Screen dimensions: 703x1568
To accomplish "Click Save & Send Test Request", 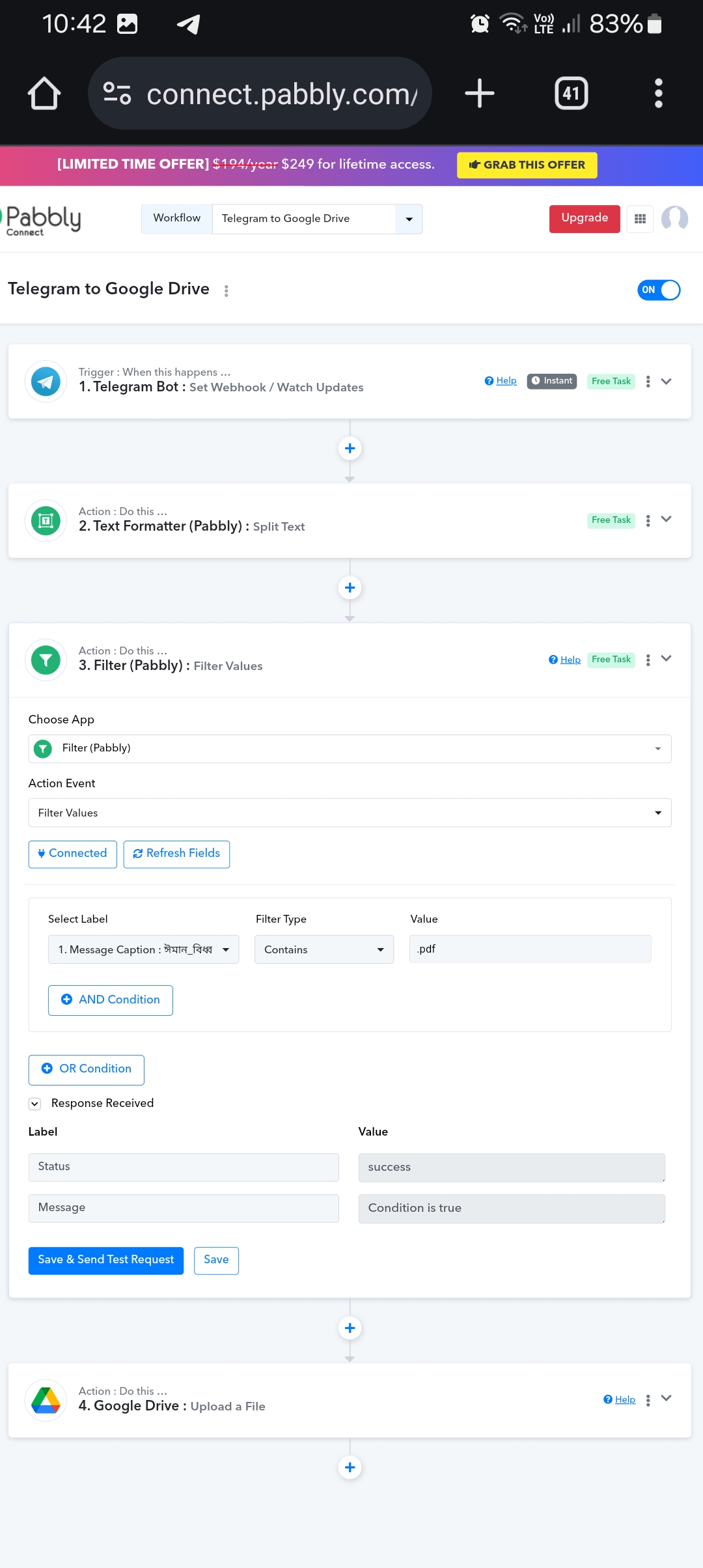I will [x=106, y=1261].
